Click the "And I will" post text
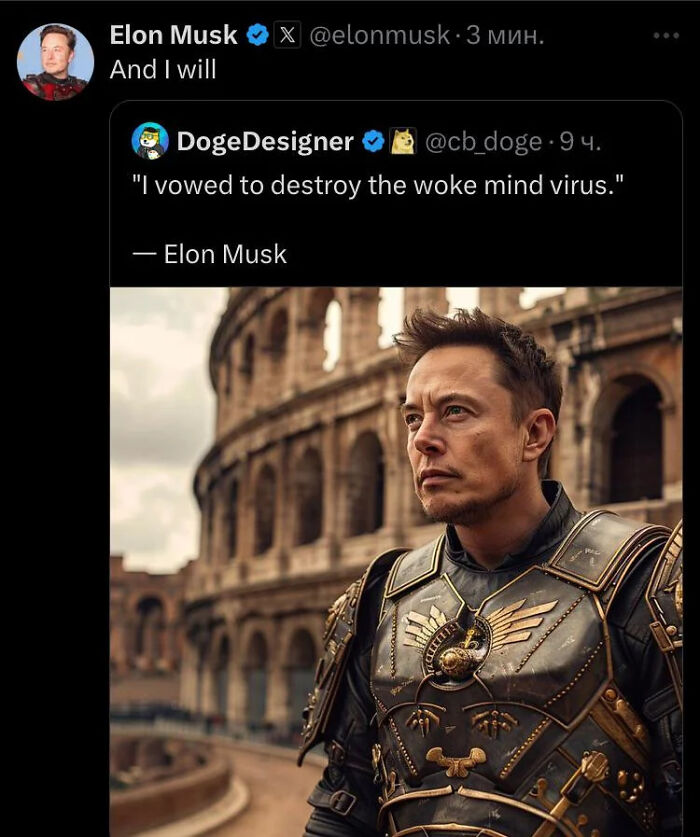This screenshot has height=837, width=700. (163, 69)
